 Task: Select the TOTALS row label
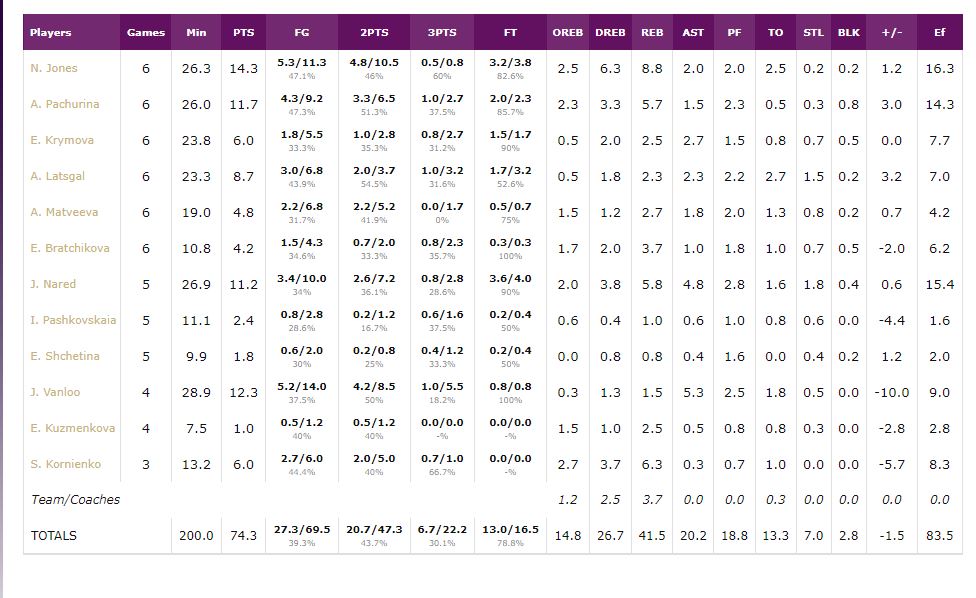pos(54,536)
